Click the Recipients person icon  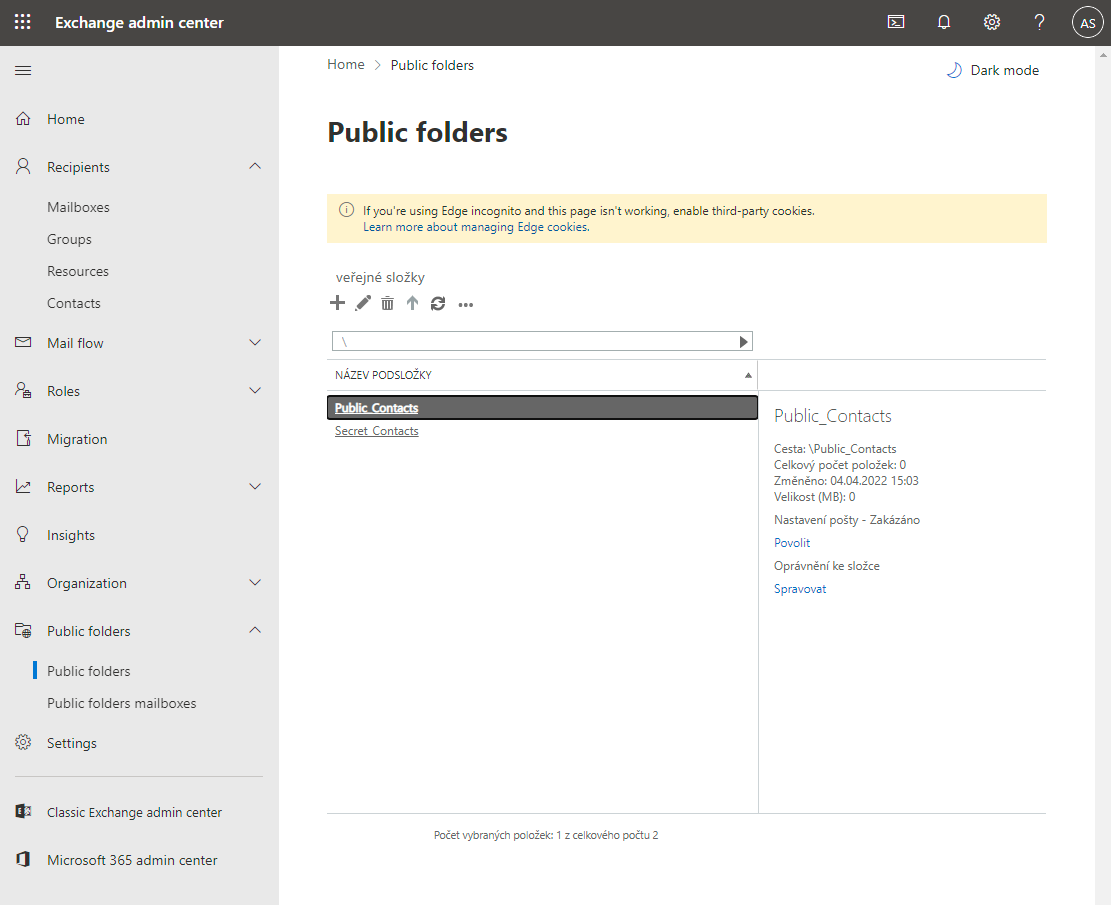coord(23,167)
